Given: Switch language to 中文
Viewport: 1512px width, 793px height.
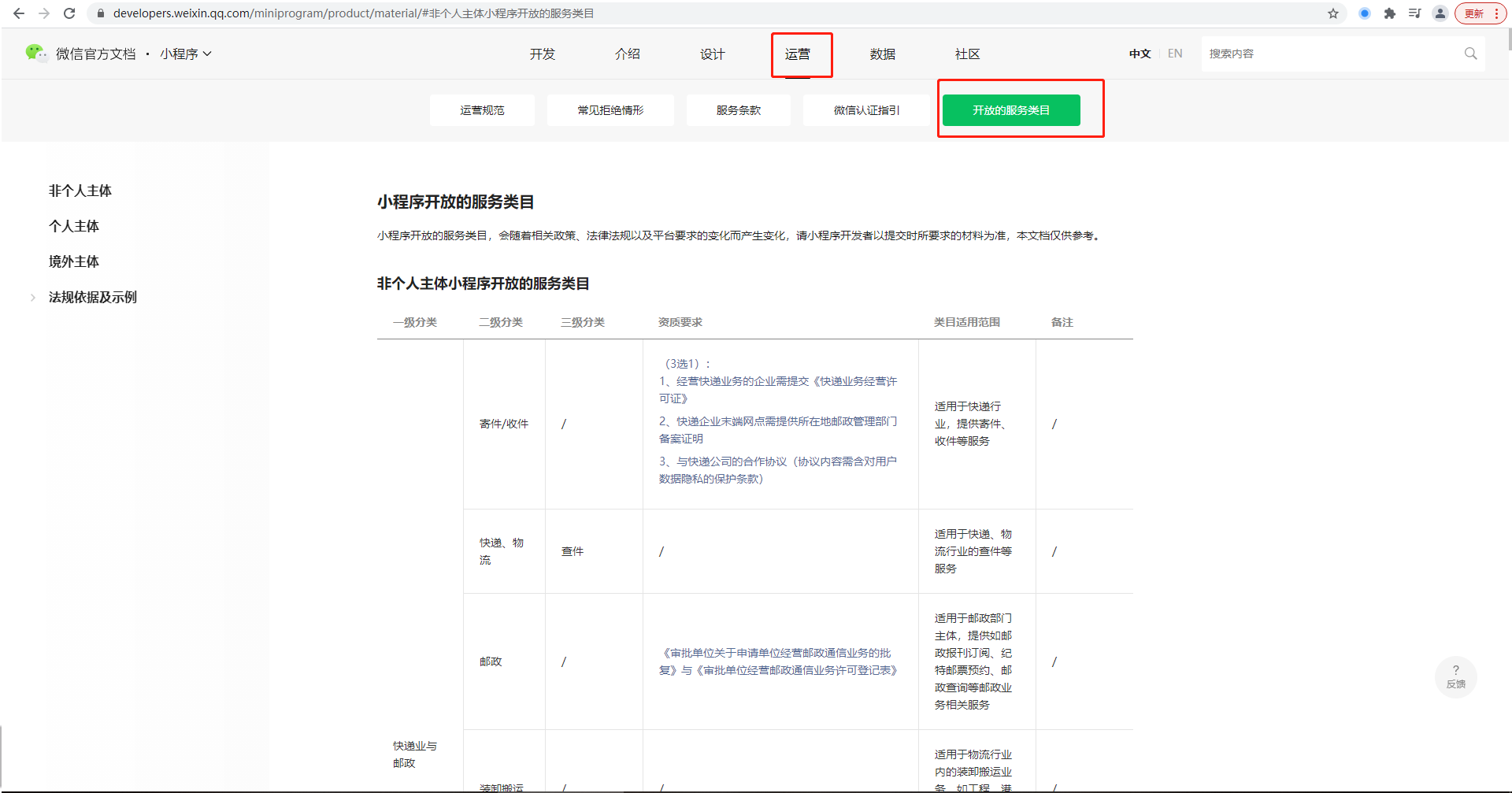Looking at the screenshot, I should 1140,54.
